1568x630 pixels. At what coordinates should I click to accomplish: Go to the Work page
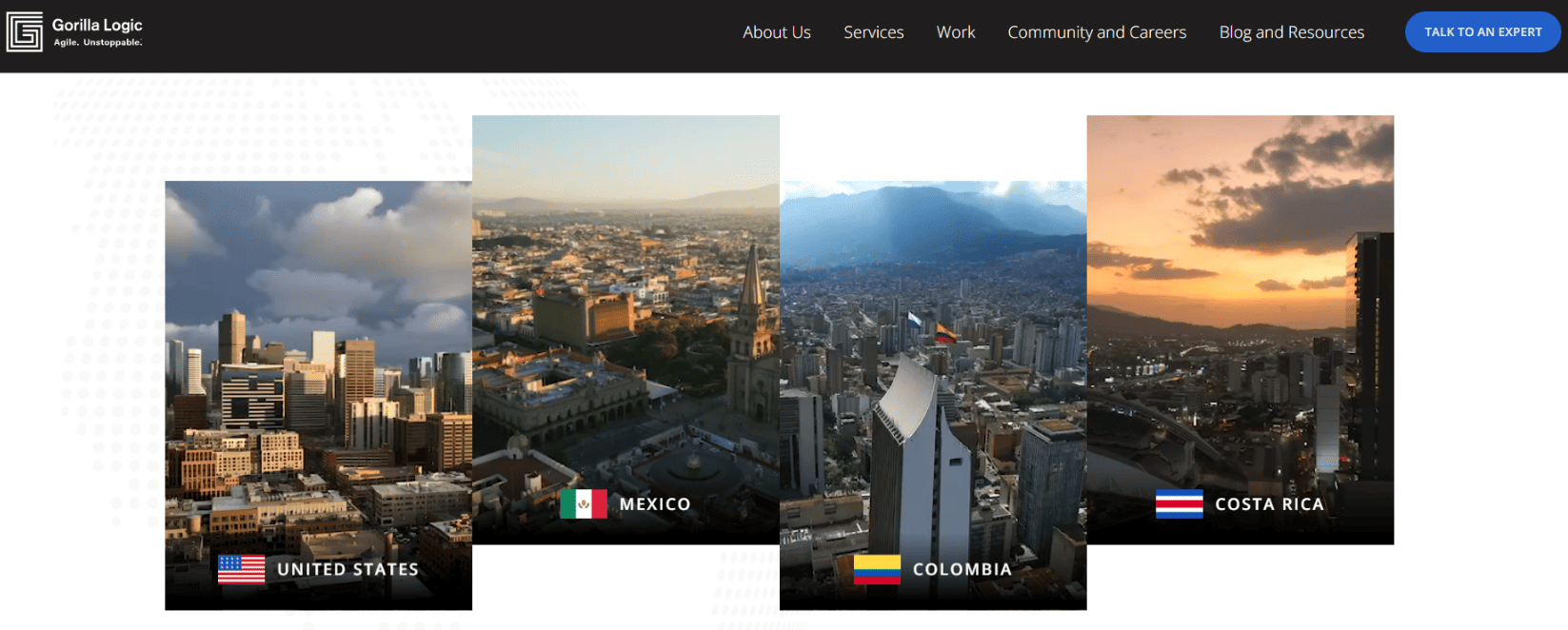click(955, 32)
